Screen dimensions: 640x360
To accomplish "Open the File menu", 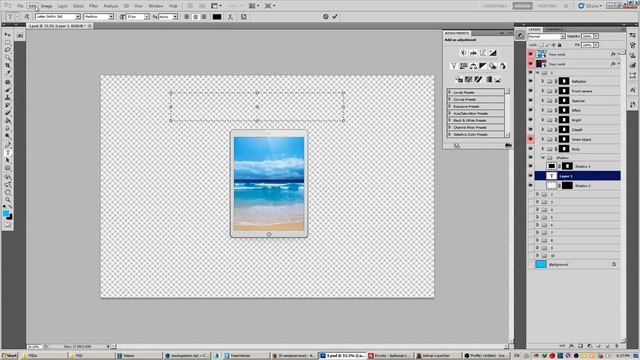I will click(x=20, y=6).
